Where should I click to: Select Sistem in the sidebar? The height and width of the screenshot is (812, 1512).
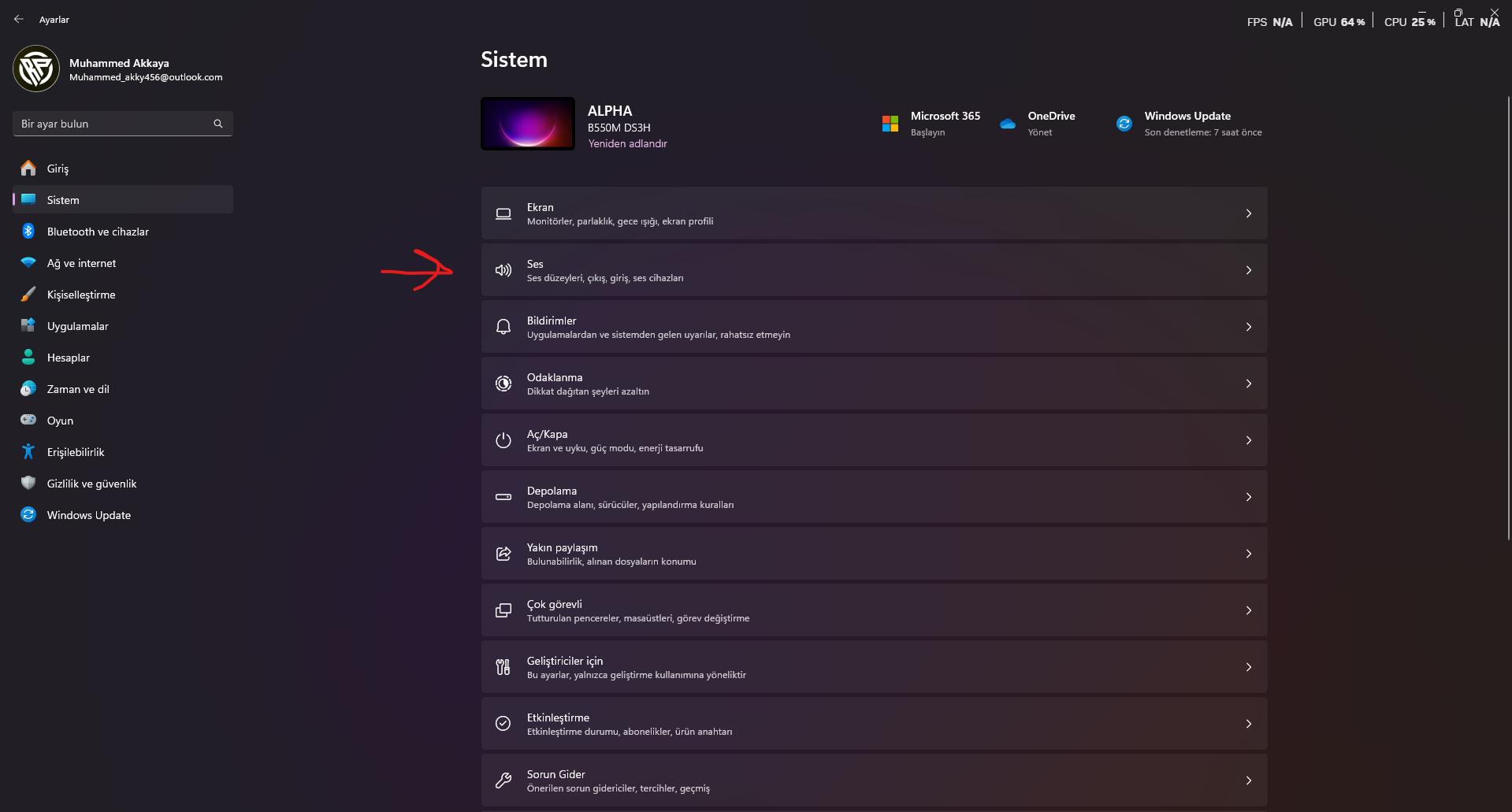pos(123,199)
